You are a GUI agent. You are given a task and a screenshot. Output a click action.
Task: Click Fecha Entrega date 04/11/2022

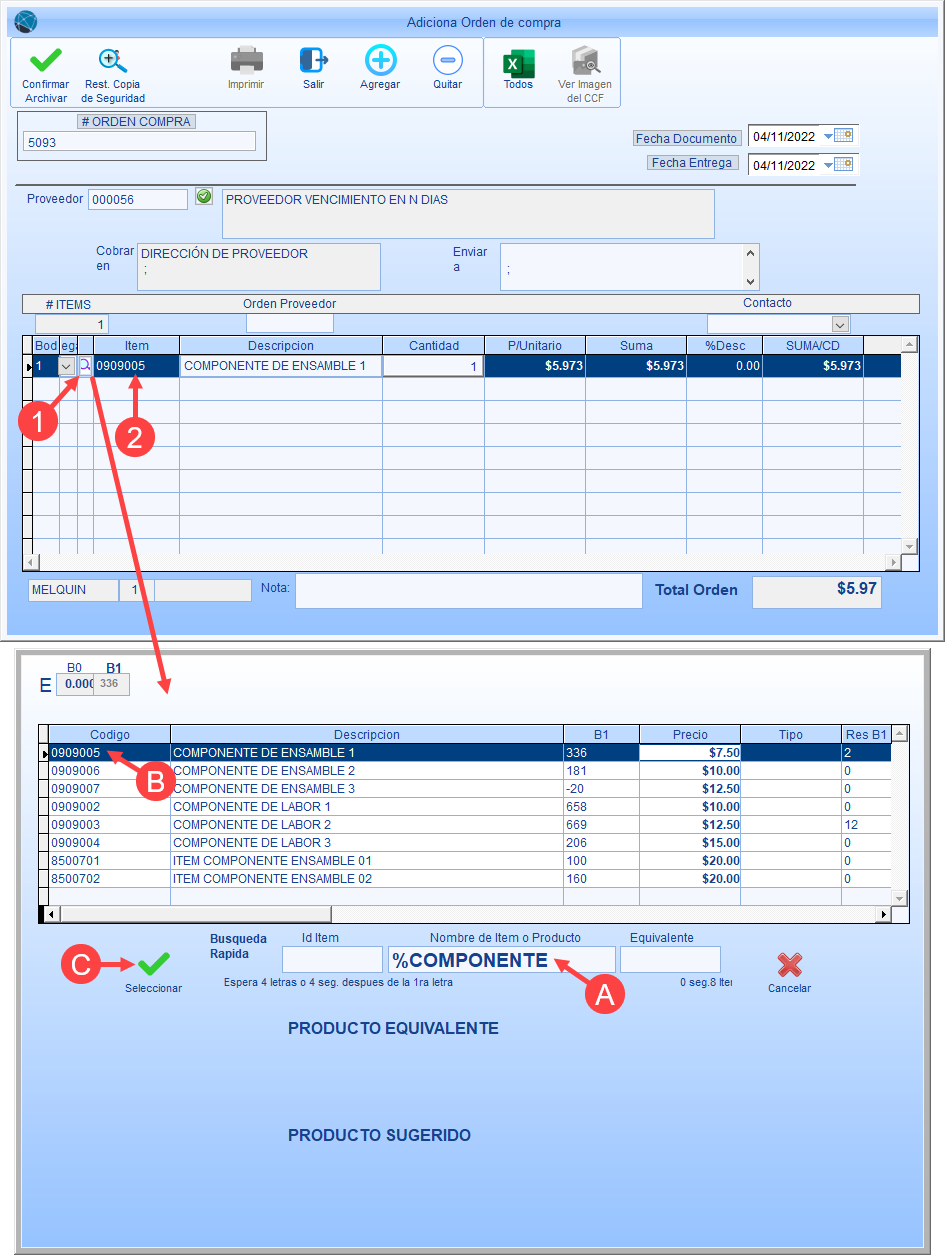(785, 165)
